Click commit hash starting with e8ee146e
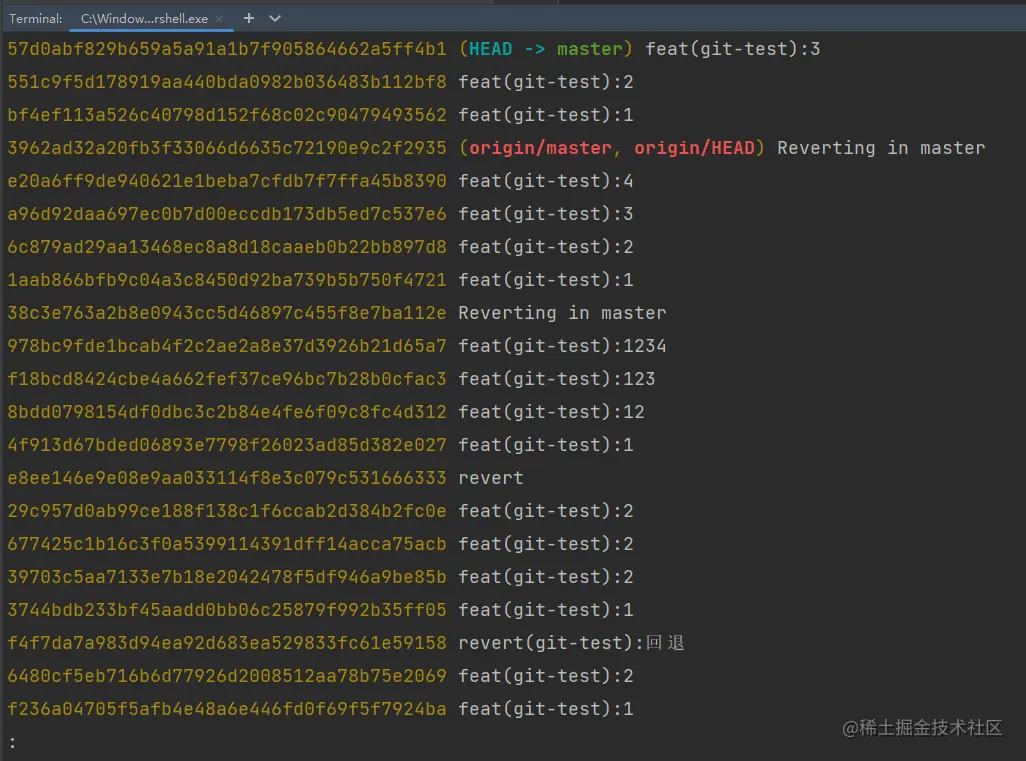1026x761 pixels. pos(227,478)
